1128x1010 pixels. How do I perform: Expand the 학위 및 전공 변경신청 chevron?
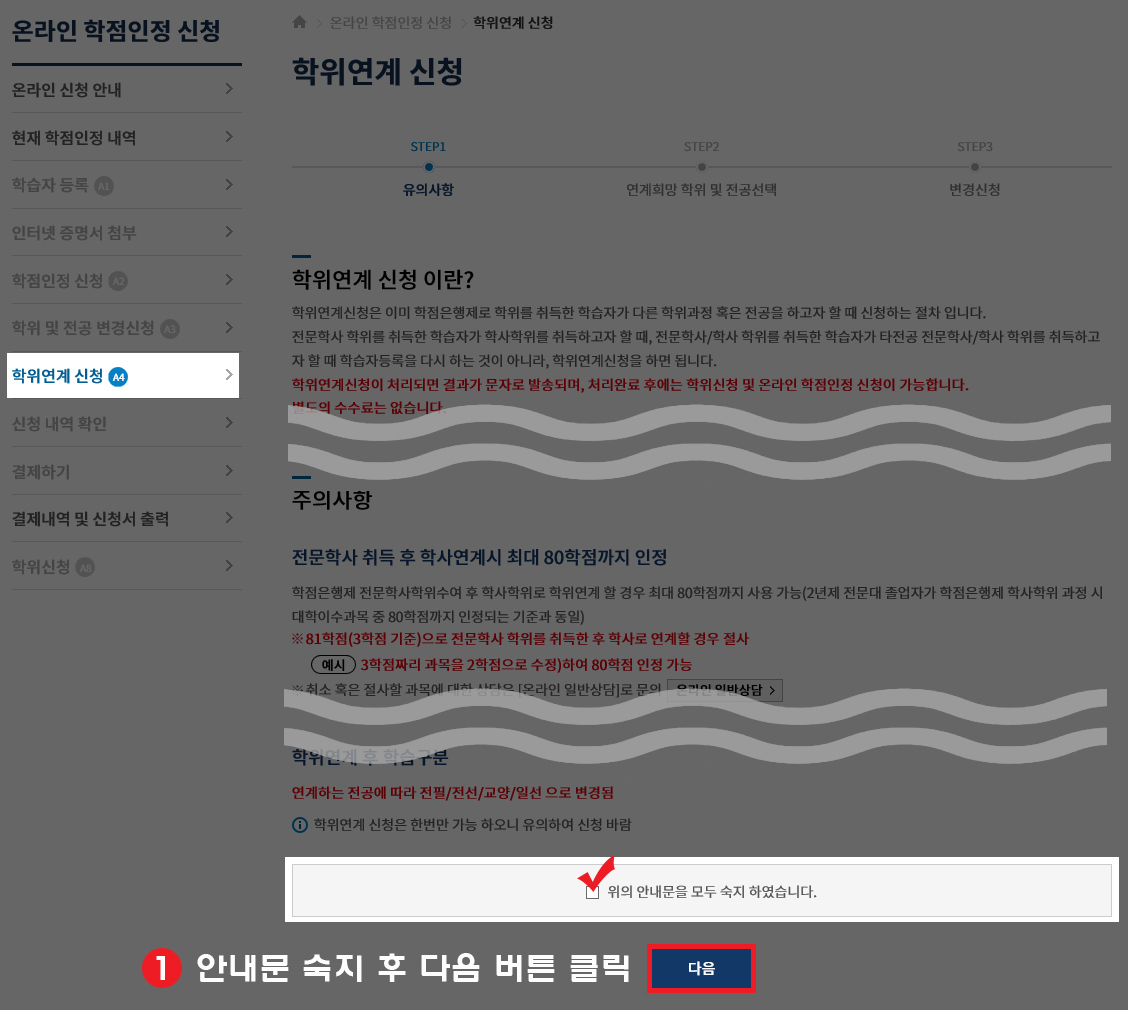(229, 328)
